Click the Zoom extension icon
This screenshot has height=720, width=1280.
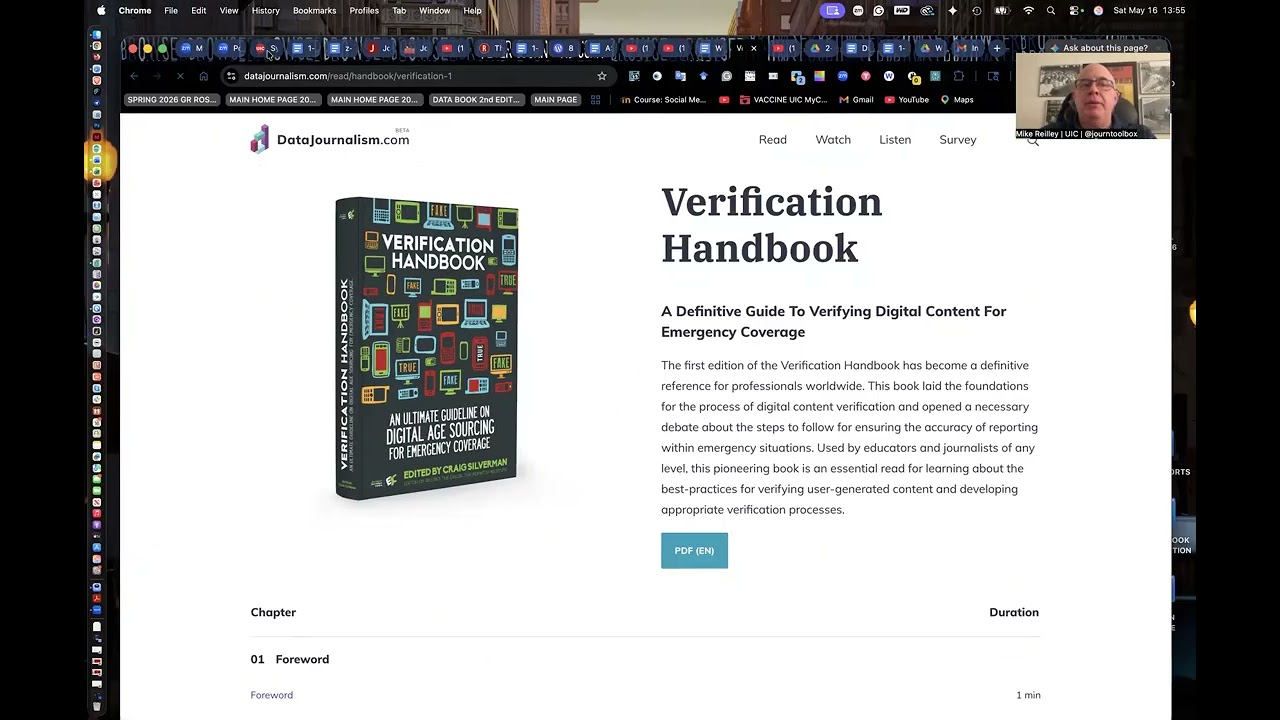tap(843, 76)
